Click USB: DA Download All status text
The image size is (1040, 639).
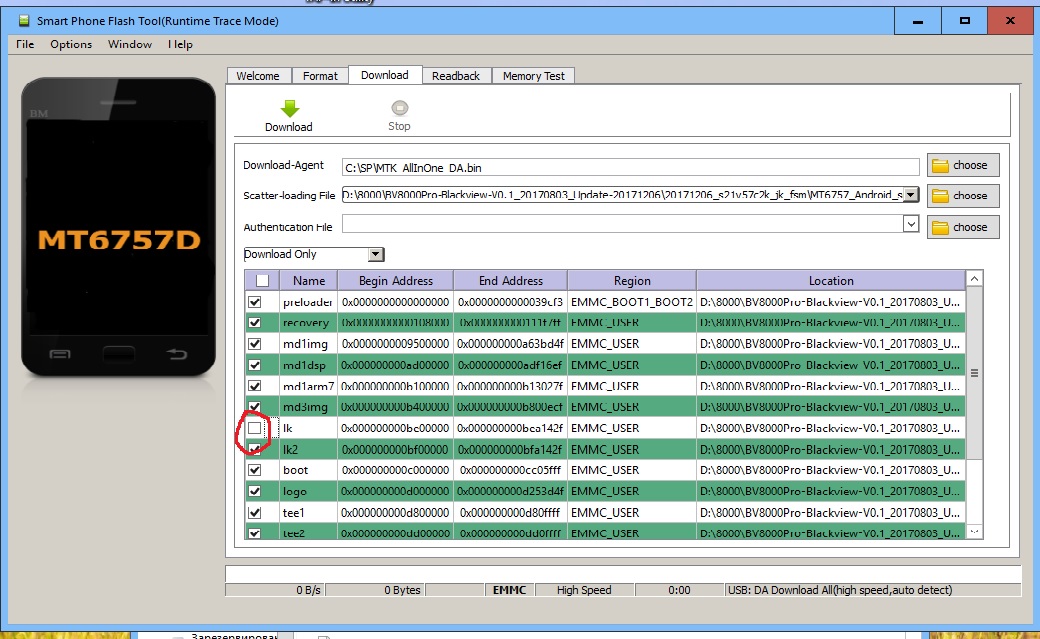pos(840,590)
